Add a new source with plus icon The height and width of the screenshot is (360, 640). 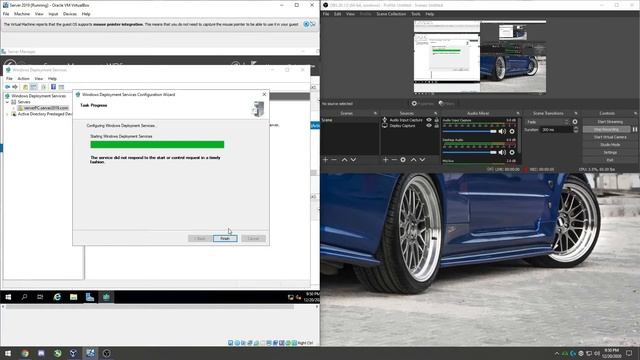tap(385, 160)
